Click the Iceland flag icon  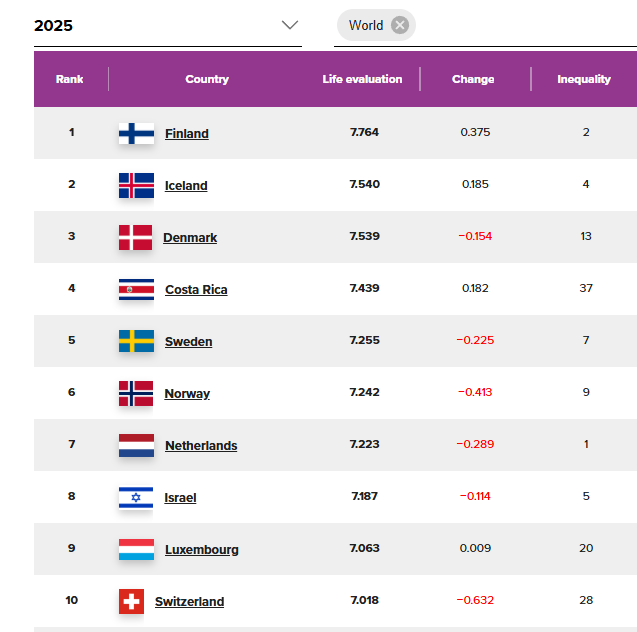(x=136, y=185)
